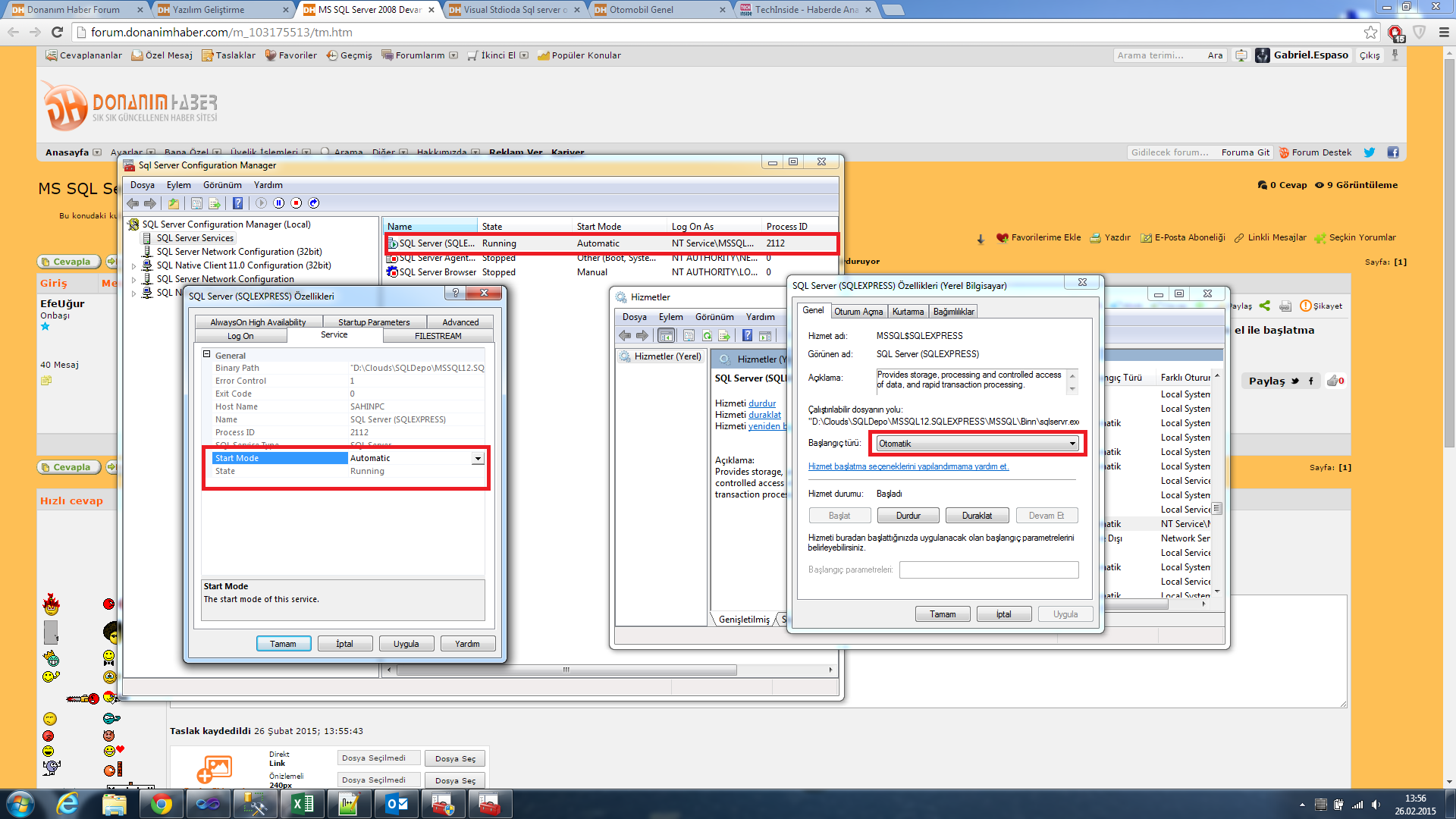Click Hizmeti durdur link in Hizmetler
Viewport: 1456px width, 819px height.
[x=762, y=403]
